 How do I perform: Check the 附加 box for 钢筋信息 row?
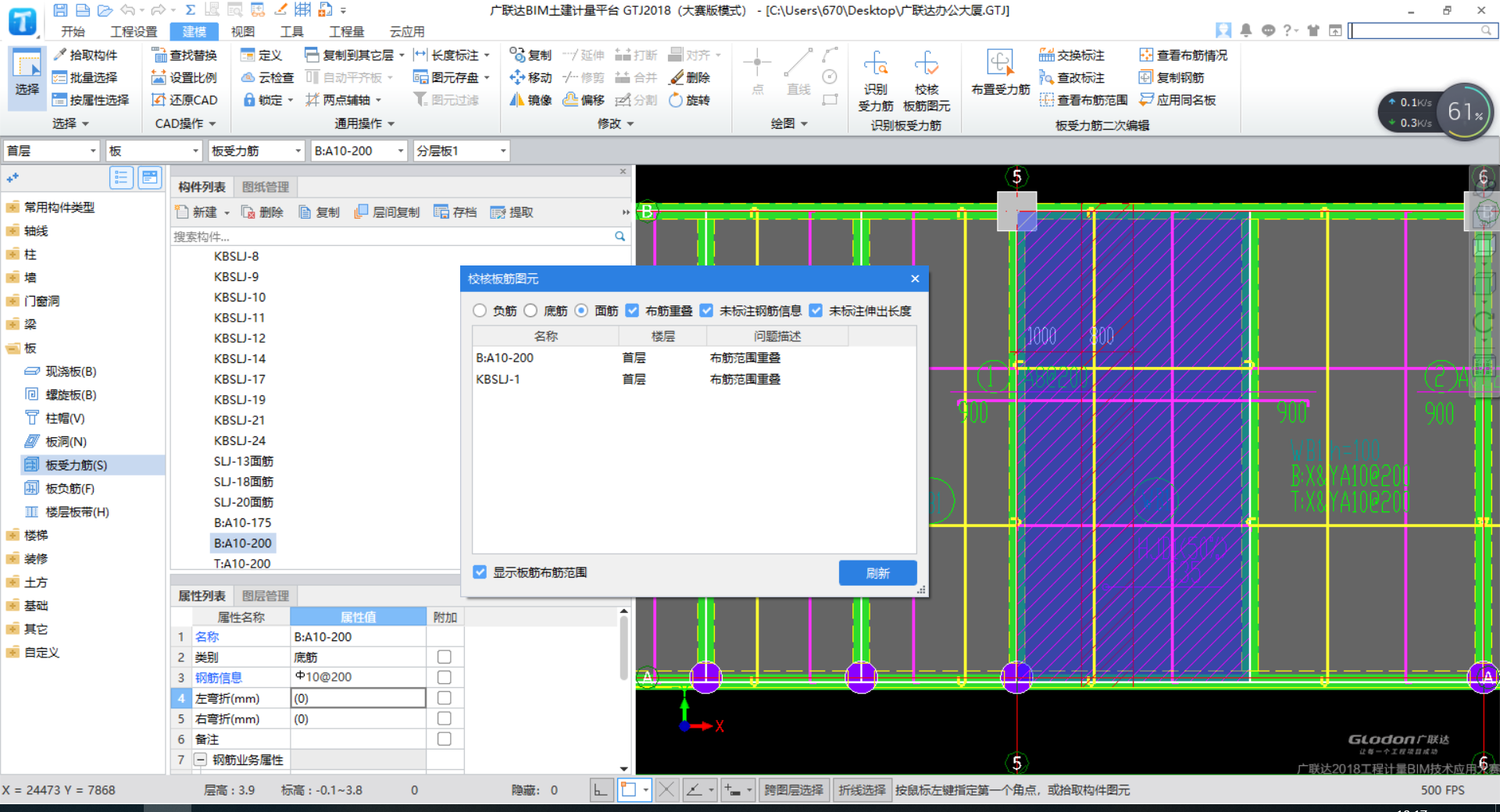pos(445,677)
